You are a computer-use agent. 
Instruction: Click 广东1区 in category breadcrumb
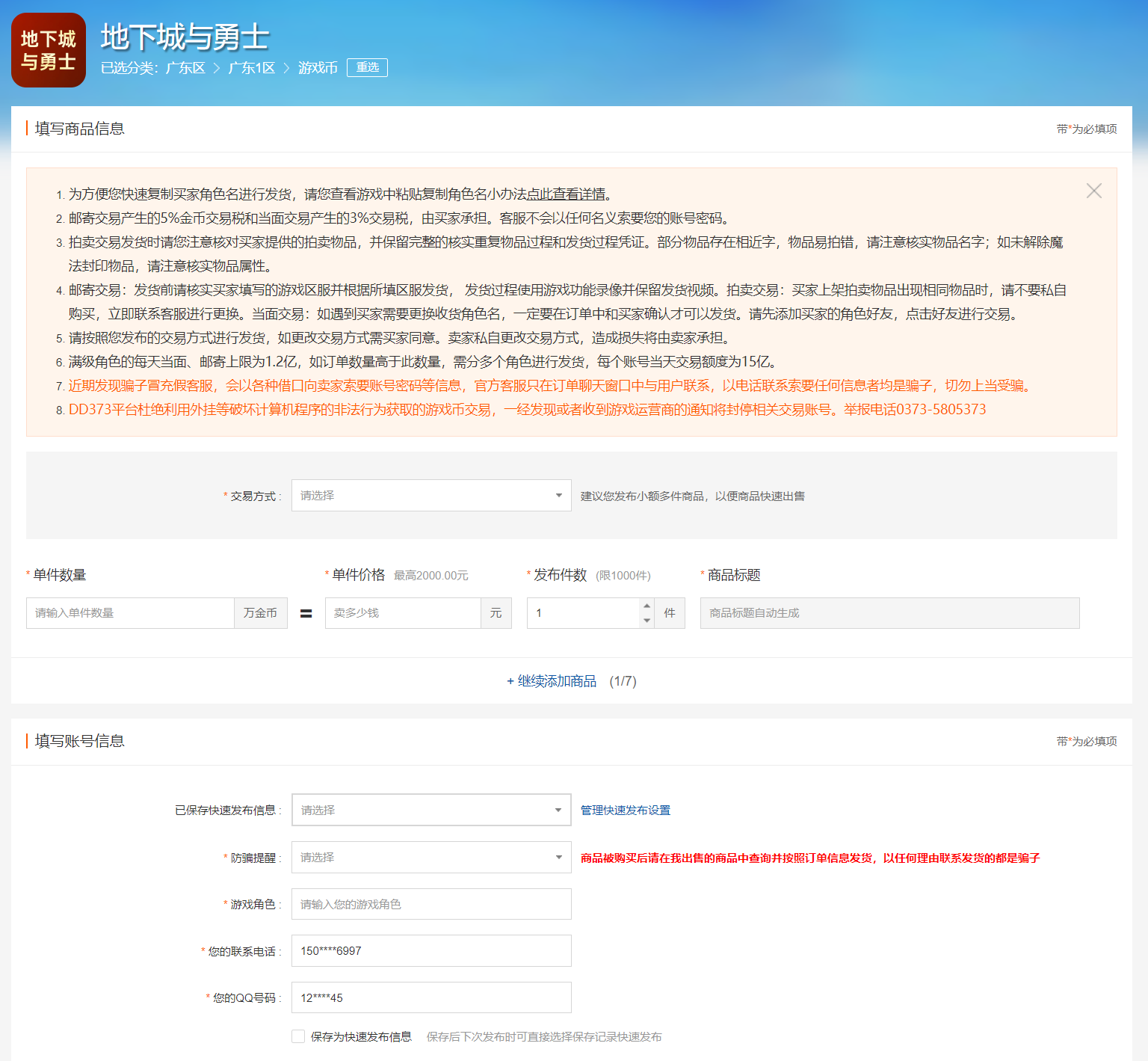coord(251,68)
